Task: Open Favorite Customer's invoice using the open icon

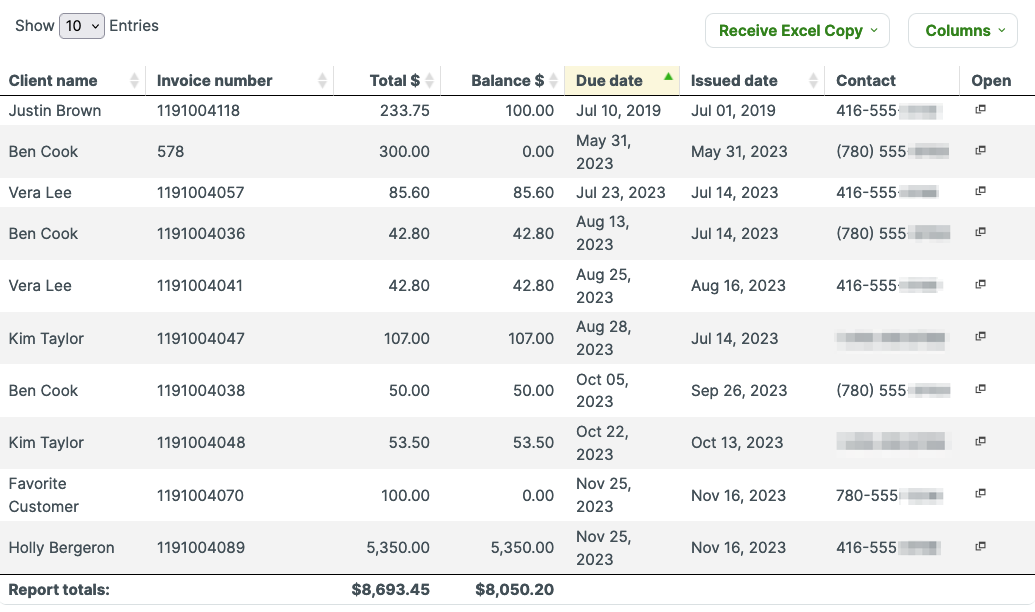Action: pos(980,493)
